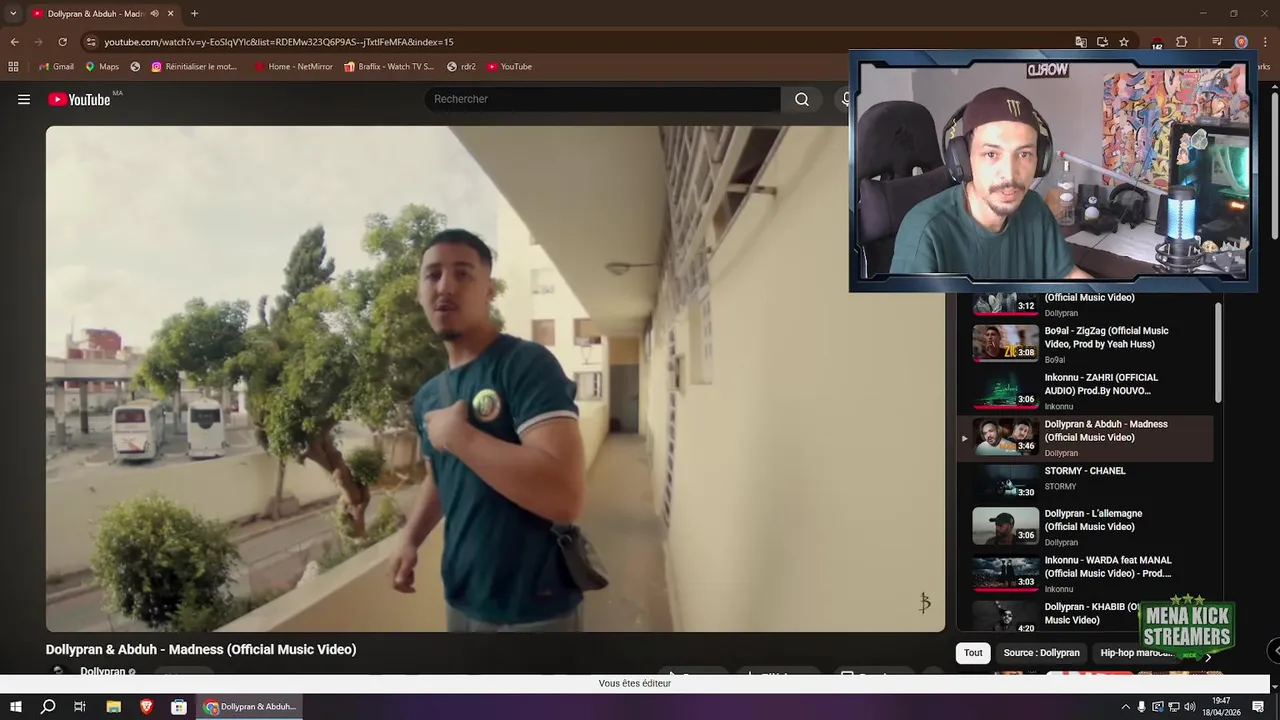Open the Dollypran channel name link
The width and height of the screenshot is (1280, 720).
pos(102,672)
